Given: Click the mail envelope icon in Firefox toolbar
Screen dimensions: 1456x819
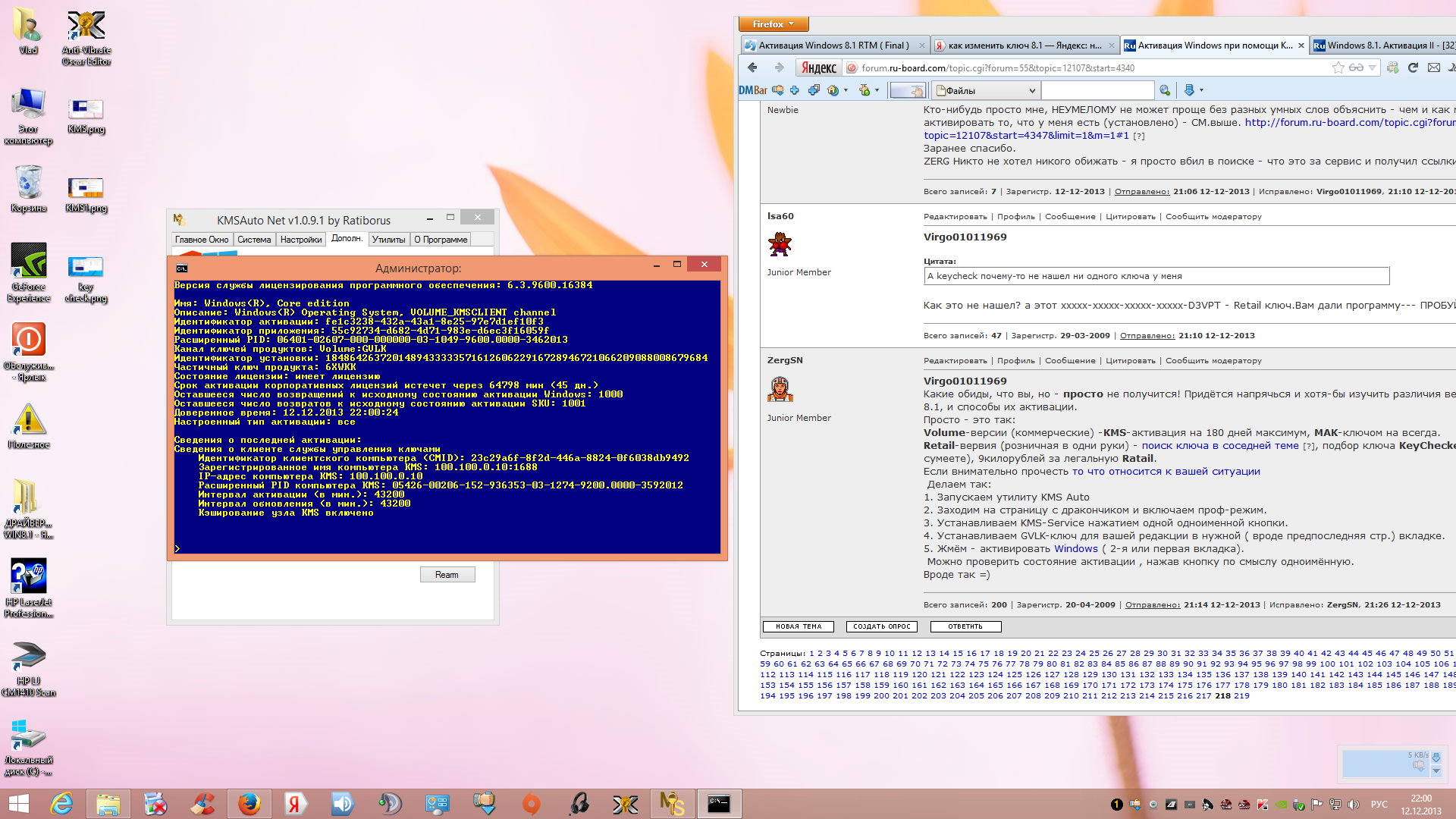Looking at the screenshot, I should click(1433, 68).
